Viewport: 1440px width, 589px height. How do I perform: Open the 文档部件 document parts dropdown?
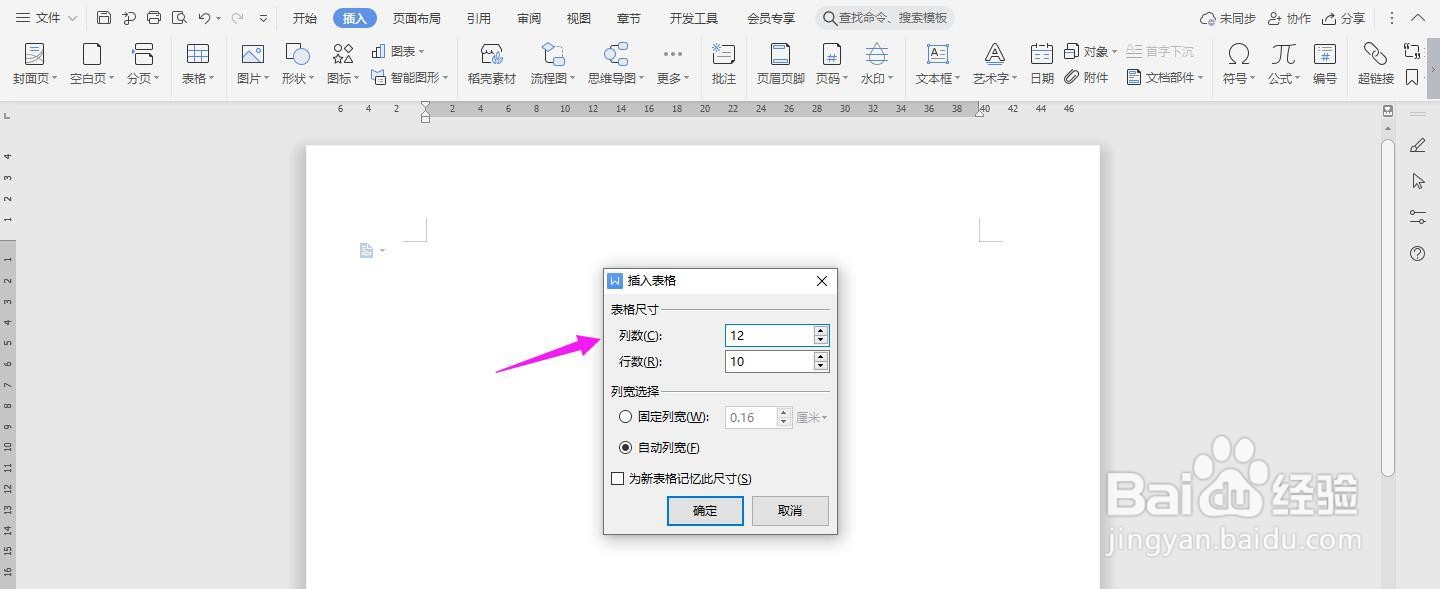point(1166,77)
